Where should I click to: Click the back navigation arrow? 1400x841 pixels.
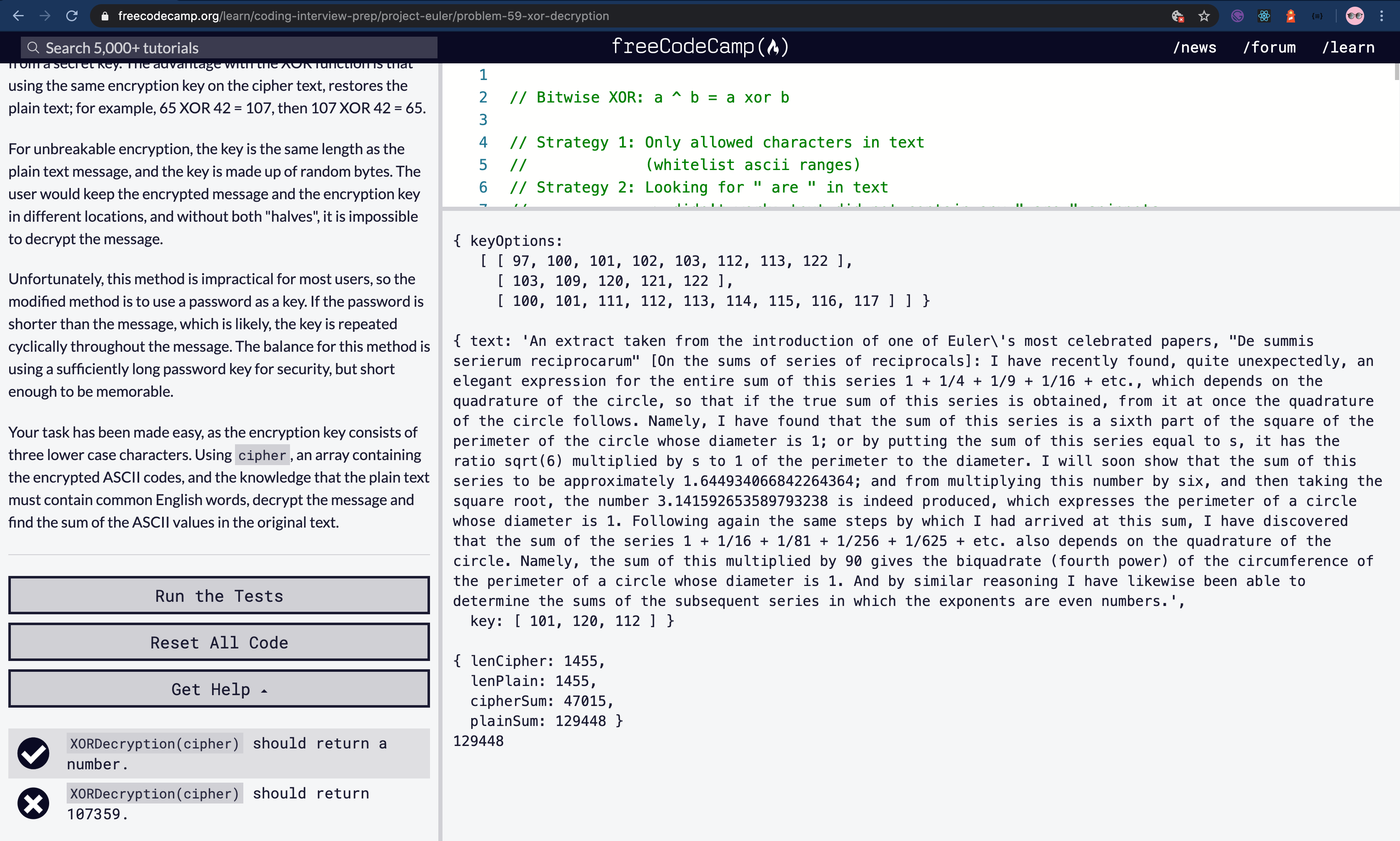pyautogui.click(x=19, y=16)
